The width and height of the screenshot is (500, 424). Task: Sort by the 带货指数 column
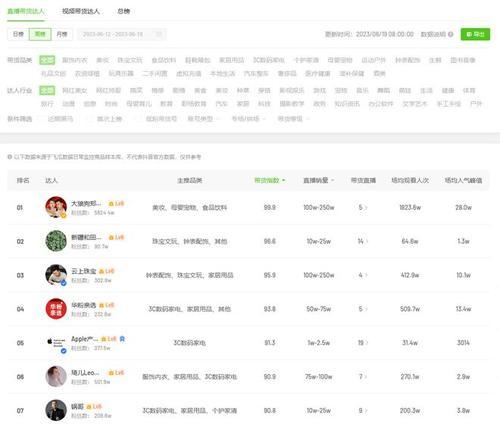point(270,180)
